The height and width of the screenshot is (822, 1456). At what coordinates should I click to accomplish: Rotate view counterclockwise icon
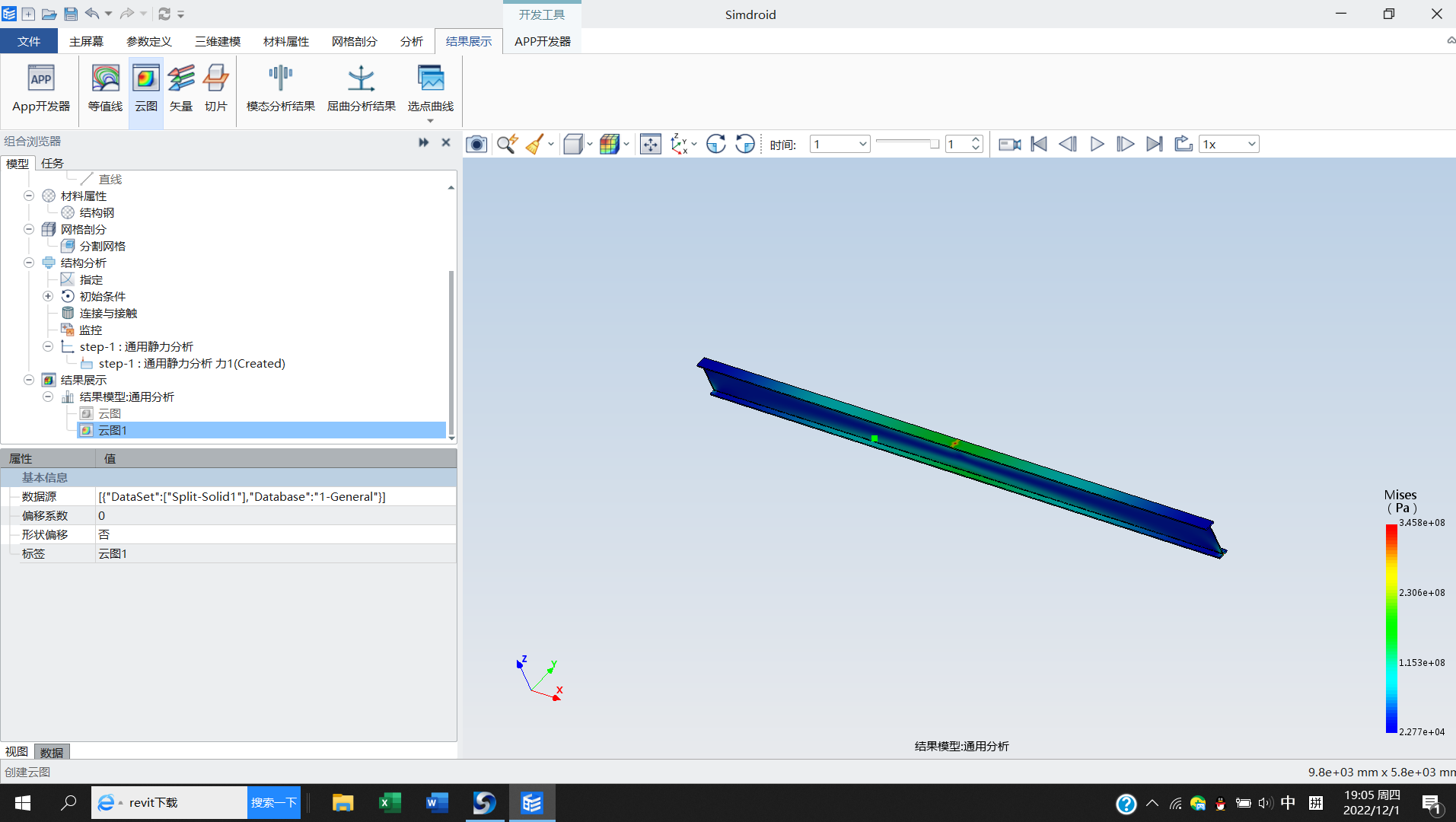745,144
